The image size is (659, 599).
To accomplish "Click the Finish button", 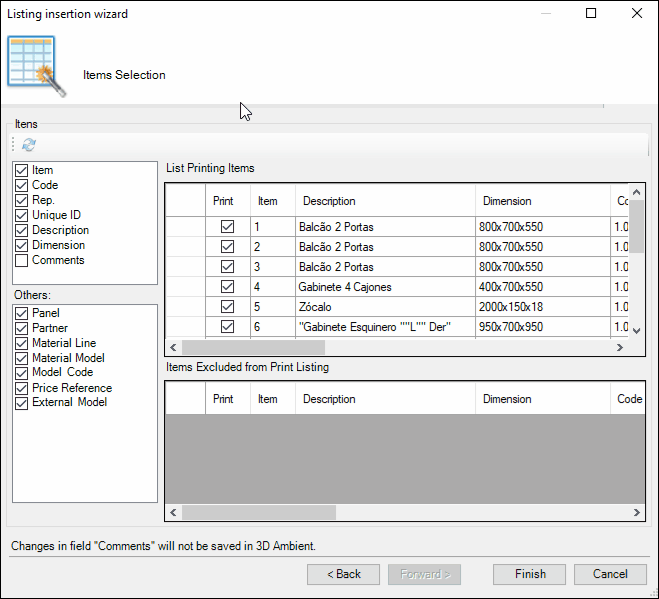I will coord(529,574).
